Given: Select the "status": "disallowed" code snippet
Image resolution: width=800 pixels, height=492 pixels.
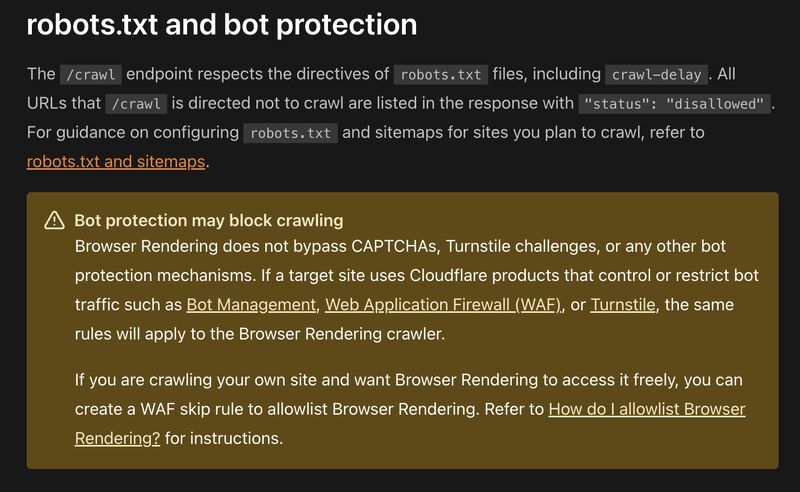Looking at the screenshot, I should point(674,104).
